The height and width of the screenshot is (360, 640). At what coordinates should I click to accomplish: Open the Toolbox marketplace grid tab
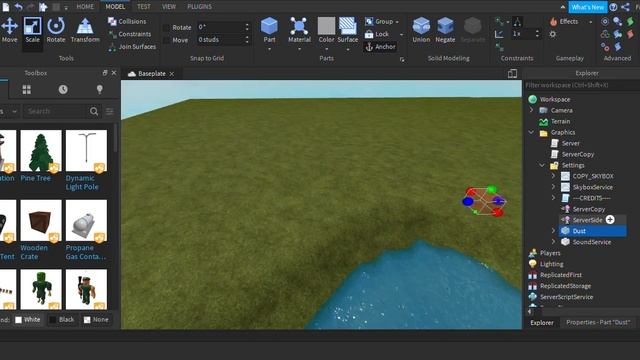(27, 89)
